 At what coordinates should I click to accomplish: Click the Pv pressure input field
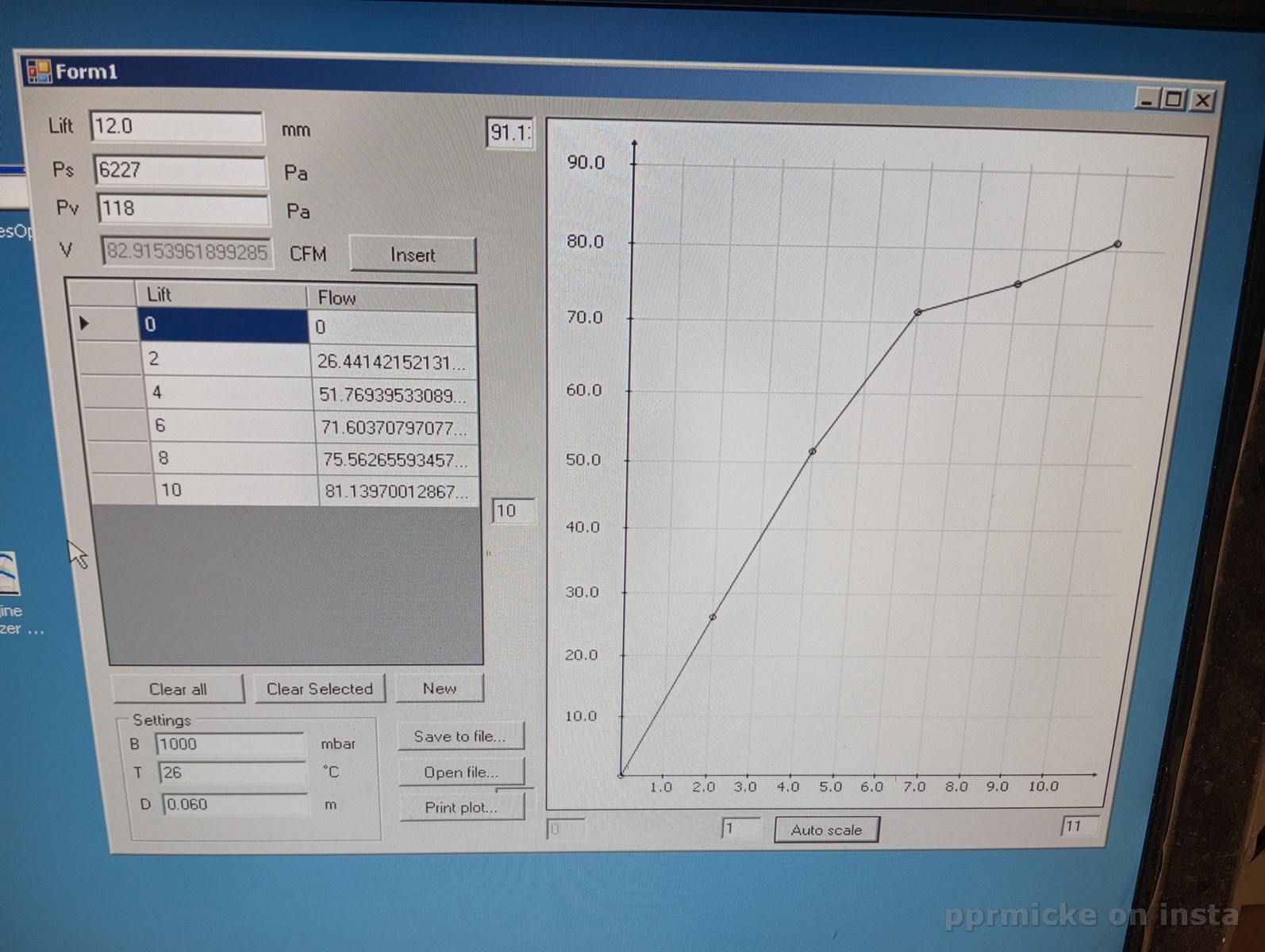[183, 209]
